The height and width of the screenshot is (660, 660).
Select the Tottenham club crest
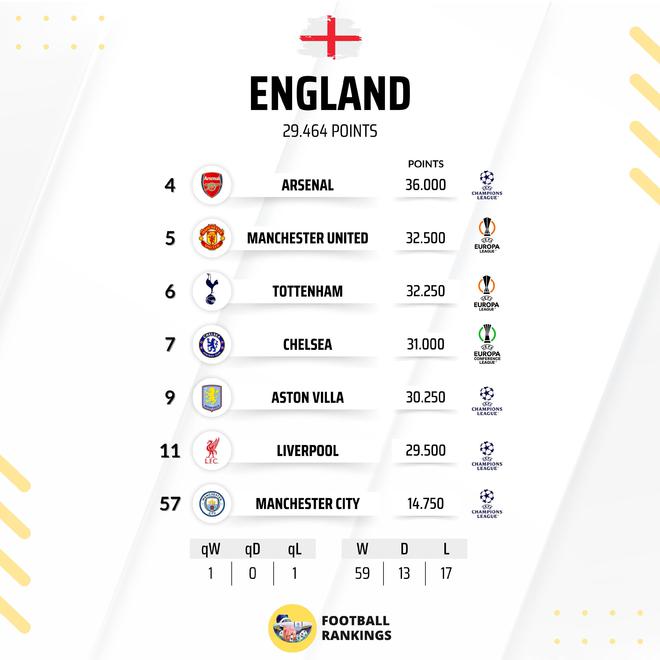point(212,291)
